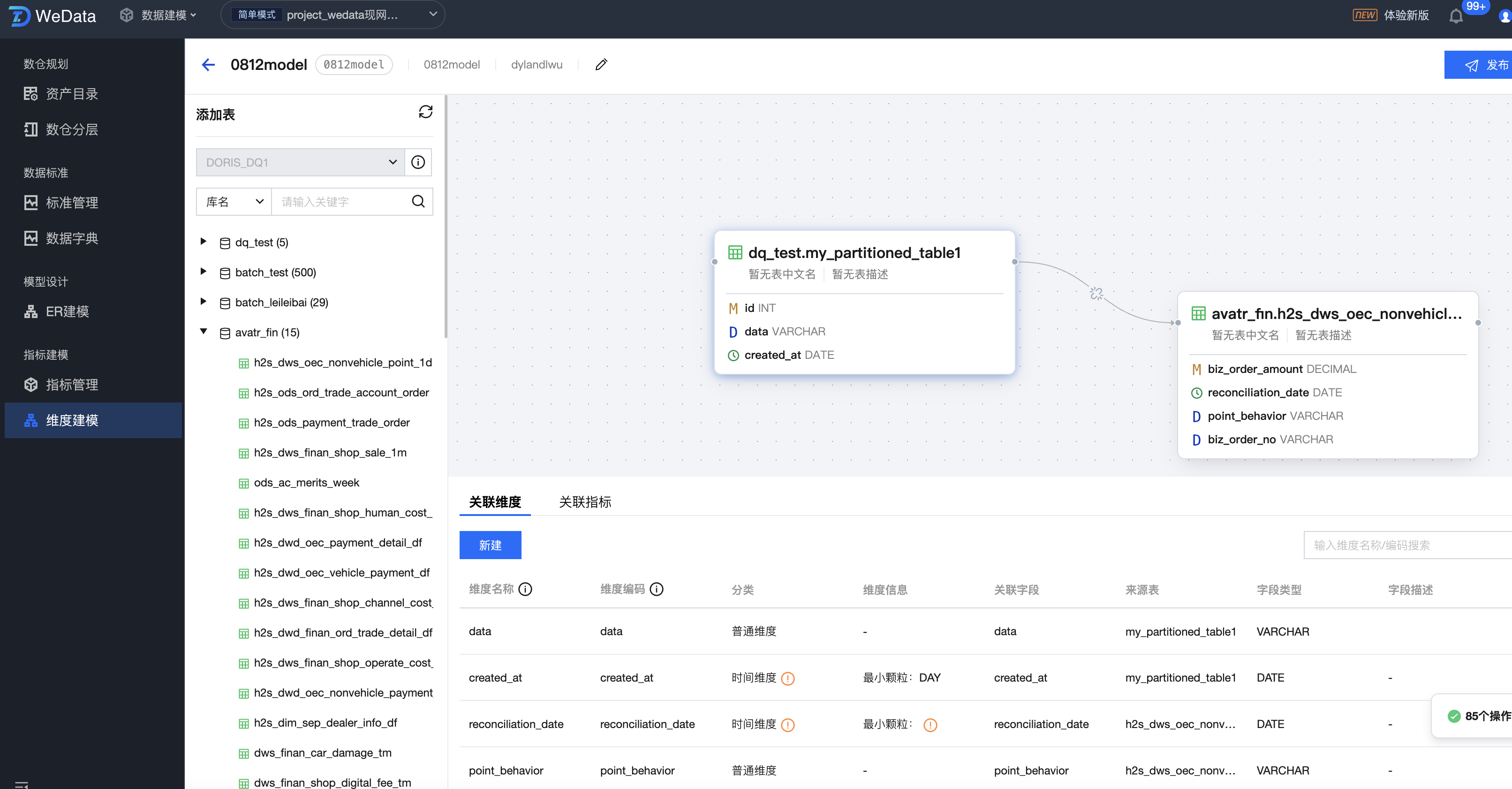Open the DORIS_DQ1 data source dropdown
Screen dimensions: 1512x789
[301, 162]
